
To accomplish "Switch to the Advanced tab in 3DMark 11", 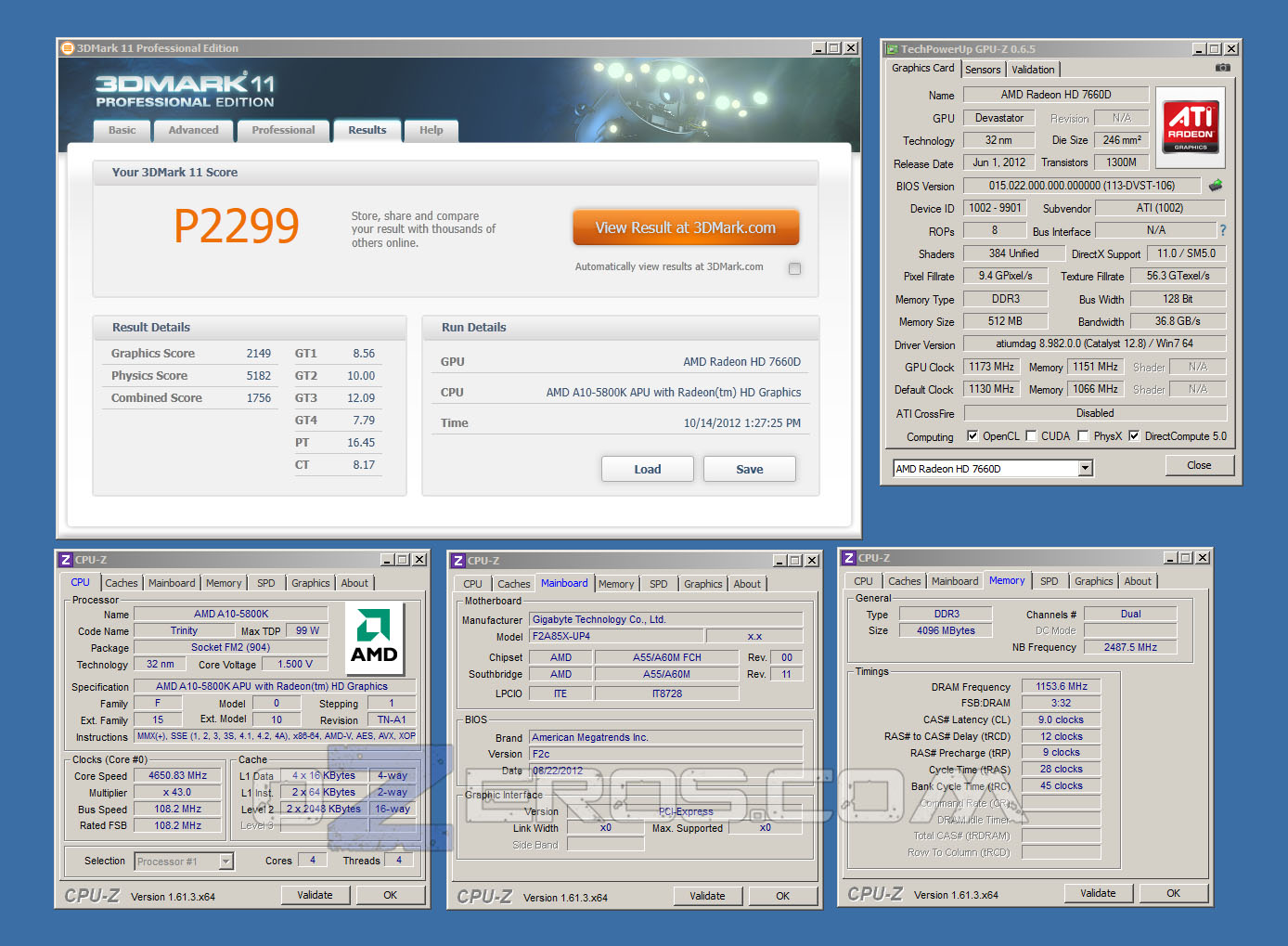I will coord(193,130).
